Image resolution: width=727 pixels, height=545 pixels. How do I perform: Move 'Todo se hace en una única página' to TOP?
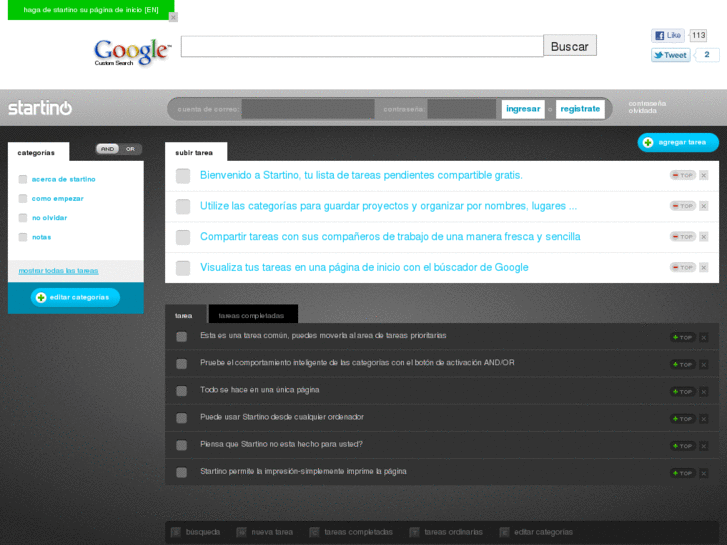[682, 391]
